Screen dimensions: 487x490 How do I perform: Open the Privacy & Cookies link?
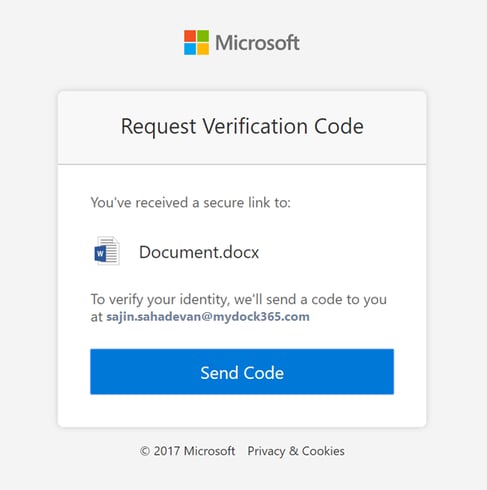296,451
